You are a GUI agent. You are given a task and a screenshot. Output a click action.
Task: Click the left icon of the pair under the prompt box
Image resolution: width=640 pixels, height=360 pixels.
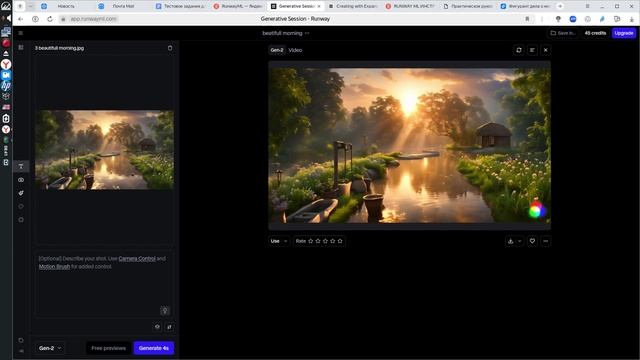tap(157, 327)
